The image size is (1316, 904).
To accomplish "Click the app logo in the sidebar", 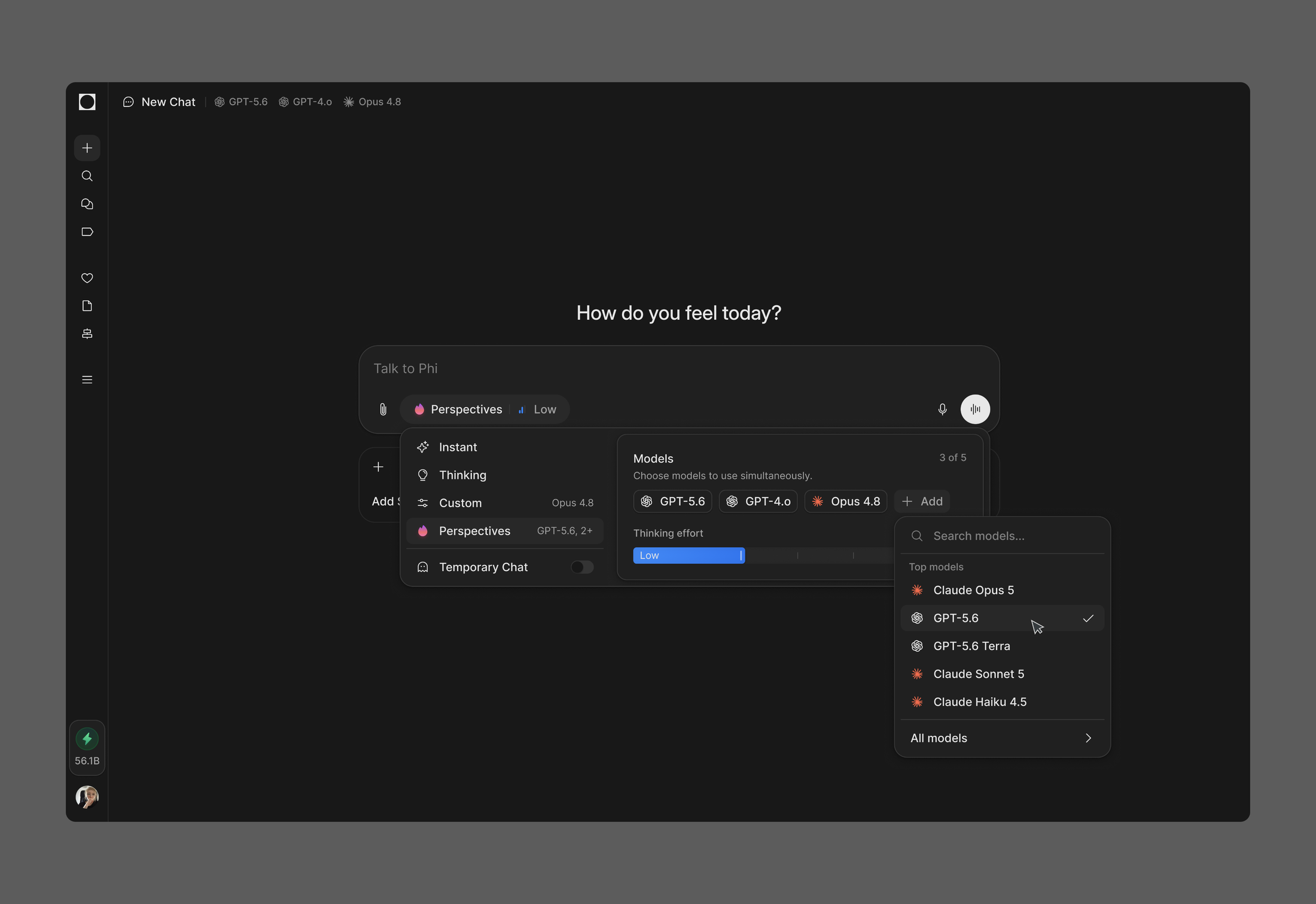I will [x=87, y=102].
